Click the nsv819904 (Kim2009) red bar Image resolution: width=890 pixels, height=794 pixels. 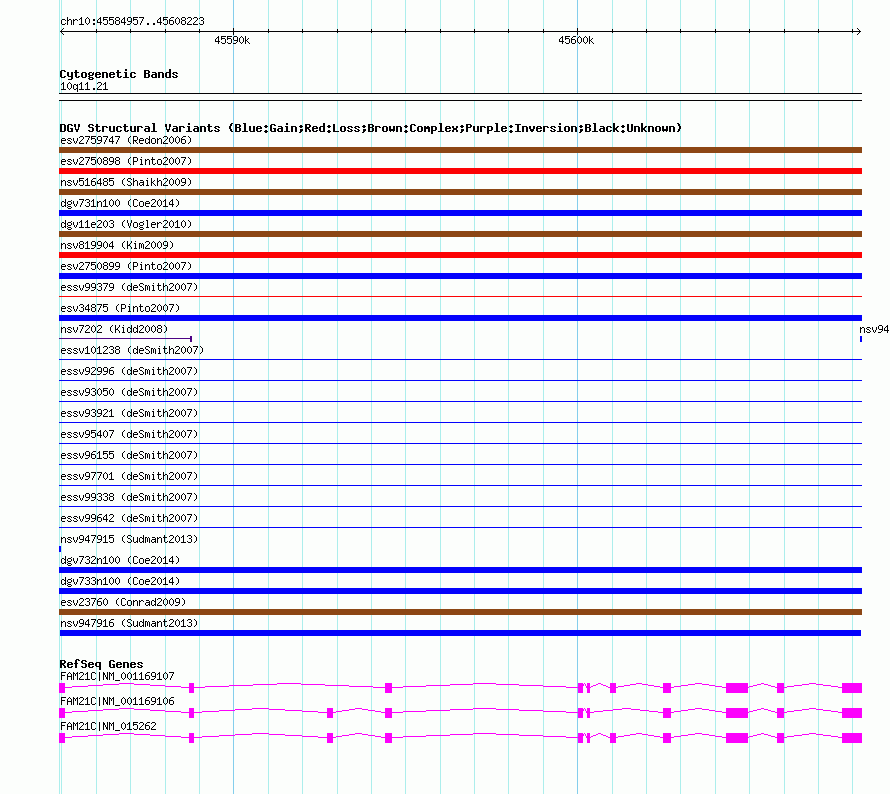tap(460, 255)
